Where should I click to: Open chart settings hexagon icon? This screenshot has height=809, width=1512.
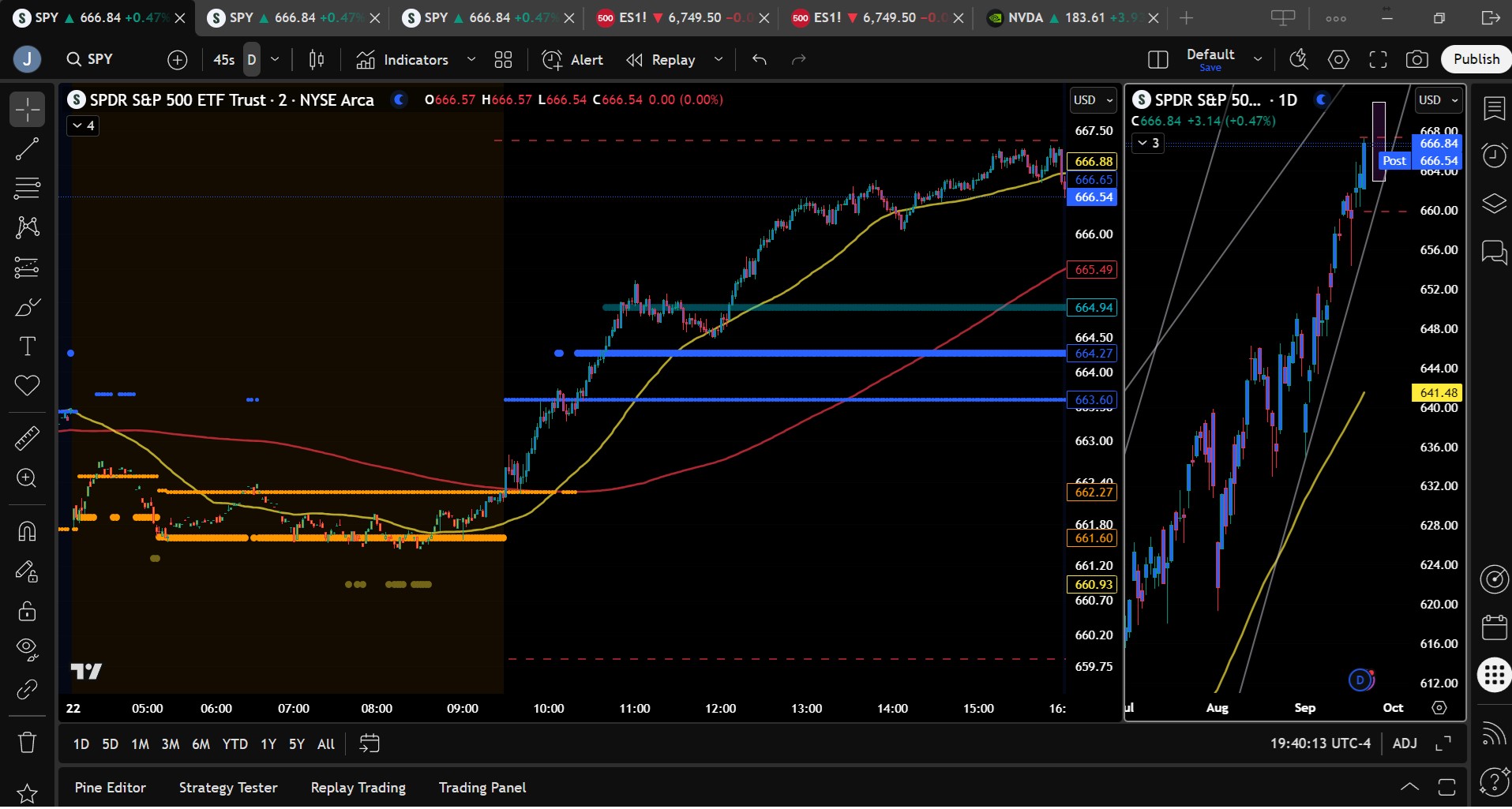point(1338,59)
